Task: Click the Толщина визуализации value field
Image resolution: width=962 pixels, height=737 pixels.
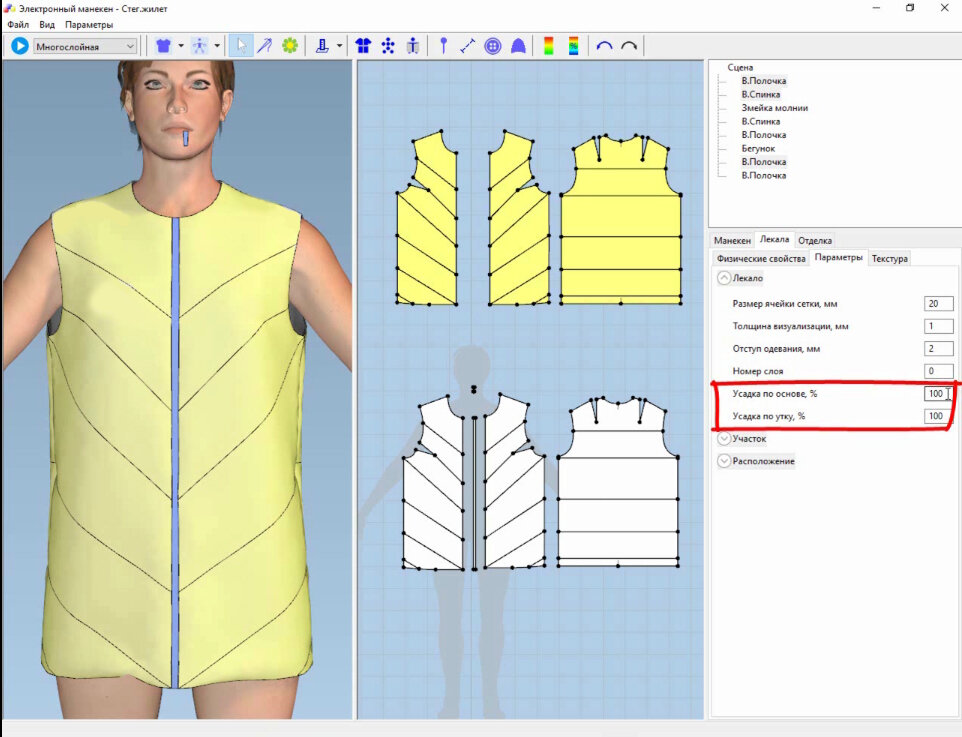Action: coord(939,326)
